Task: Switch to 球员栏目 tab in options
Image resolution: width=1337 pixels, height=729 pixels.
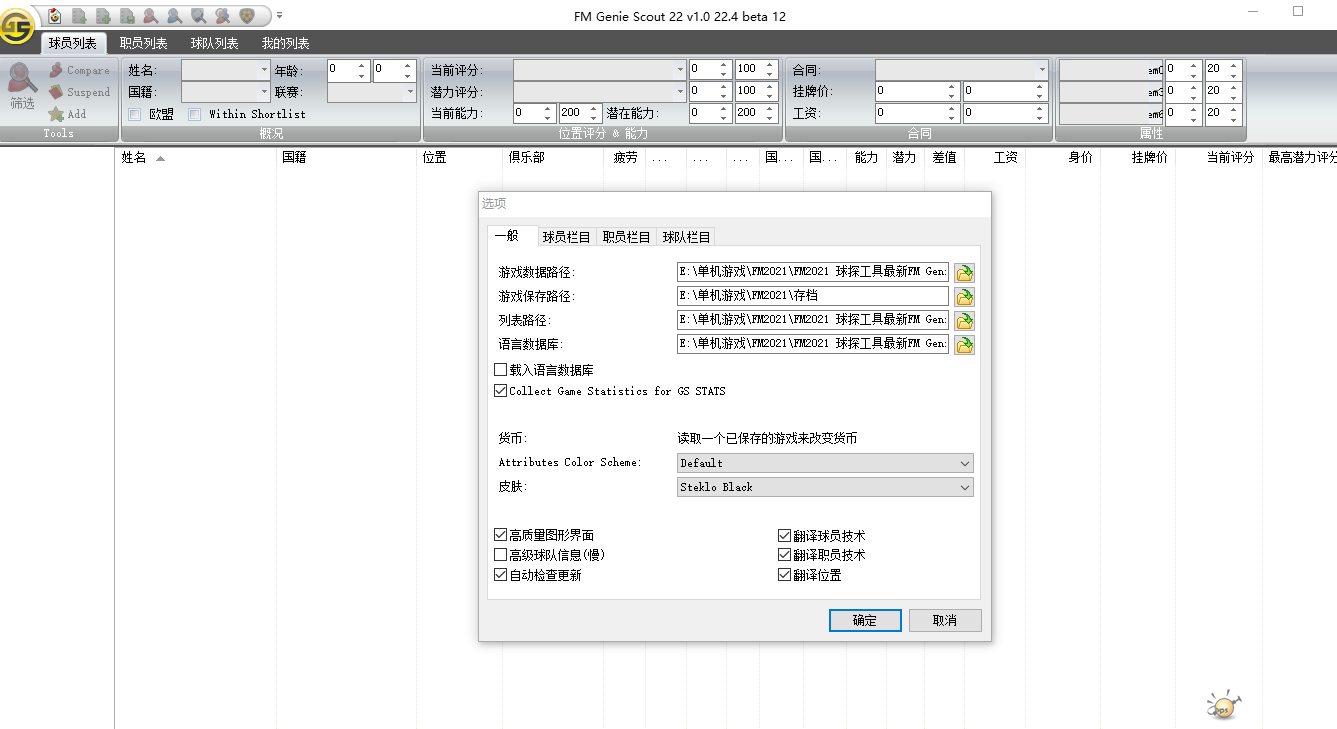Action: tap(566, 237)
